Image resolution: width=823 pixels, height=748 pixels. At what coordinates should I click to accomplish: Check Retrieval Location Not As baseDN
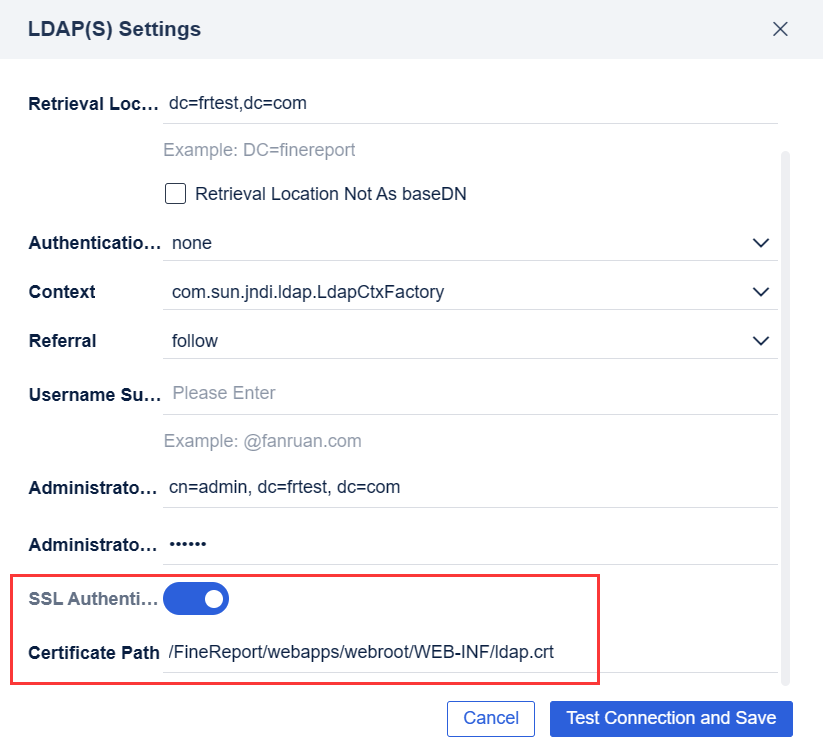pyautogui.click(x=175, y=193)
